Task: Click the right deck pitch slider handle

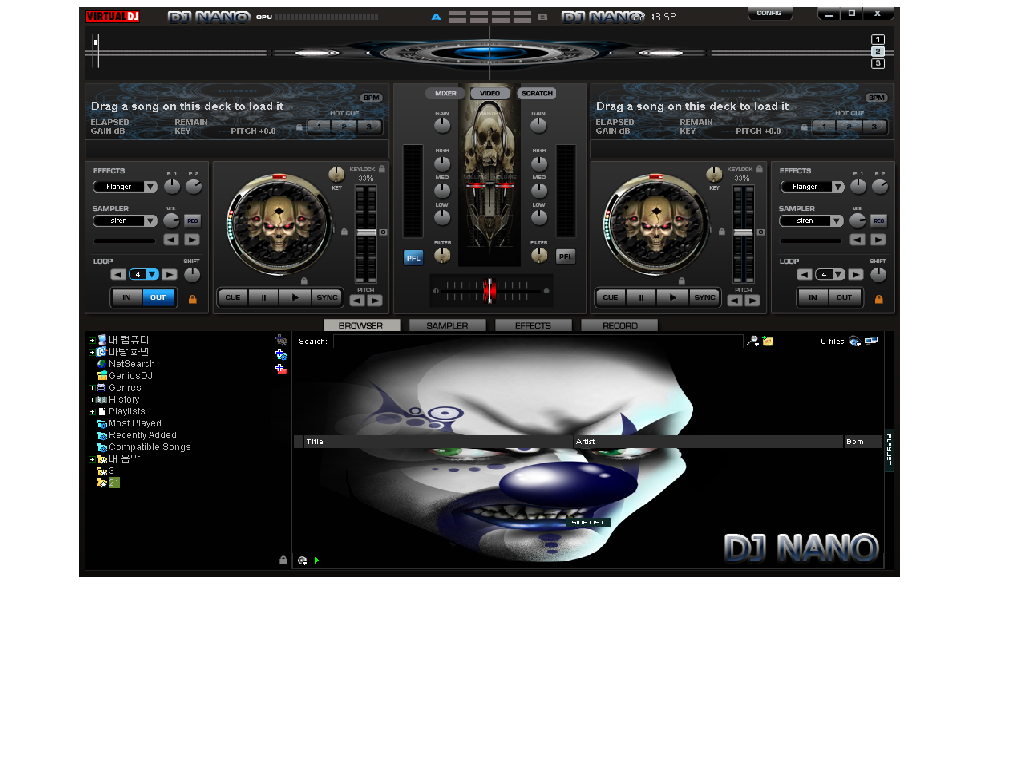Action: [743, 232]
